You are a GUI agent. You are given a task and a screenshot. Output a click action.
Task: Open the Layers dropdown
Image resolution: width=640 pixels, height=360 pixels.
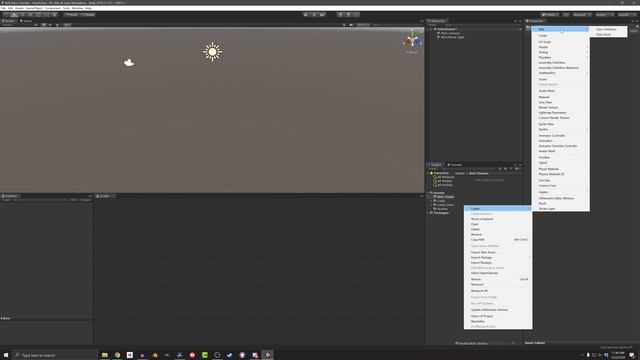tap(604, 15)
